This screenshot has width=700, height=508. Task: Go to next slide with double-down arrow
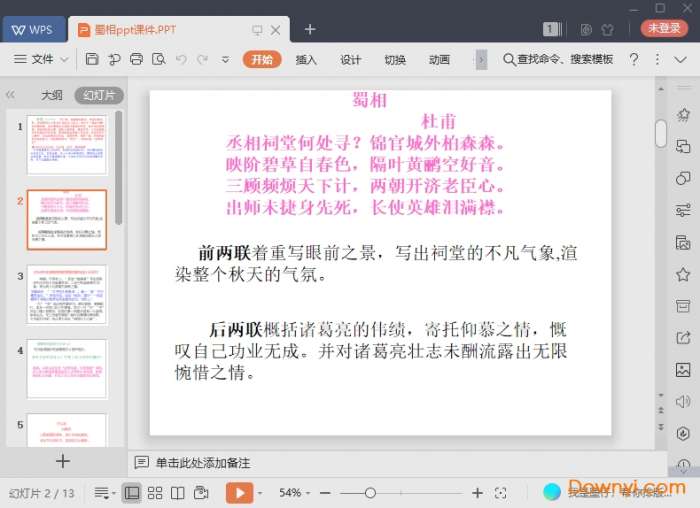[x=661, y=427]
